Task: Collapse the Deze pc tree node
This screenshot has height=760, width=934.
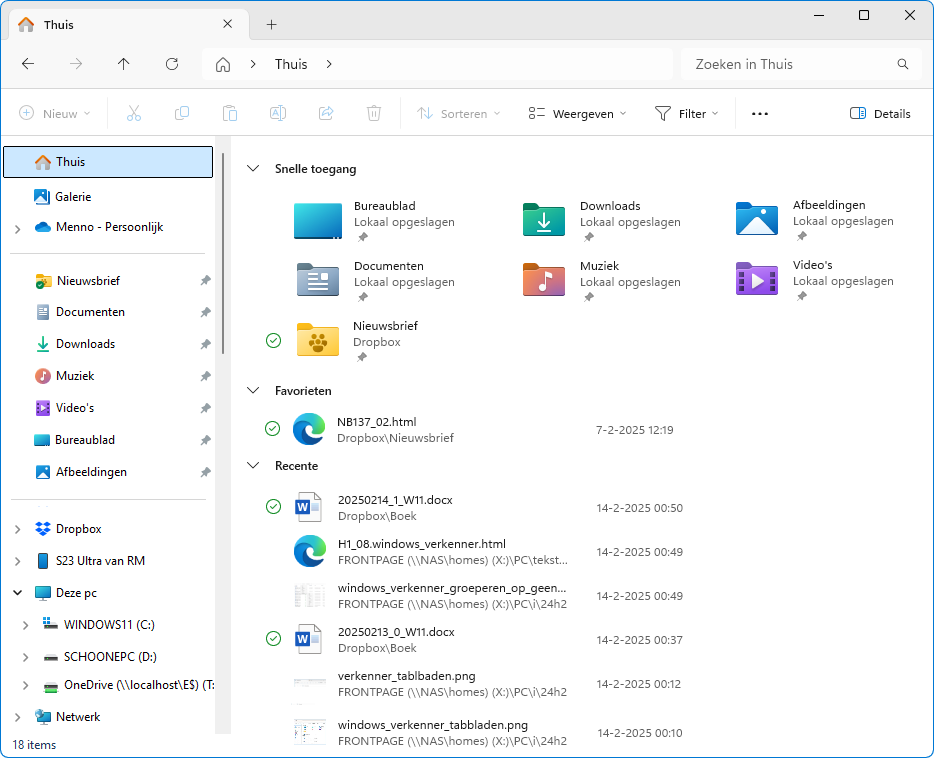Action: pos(18,593)
